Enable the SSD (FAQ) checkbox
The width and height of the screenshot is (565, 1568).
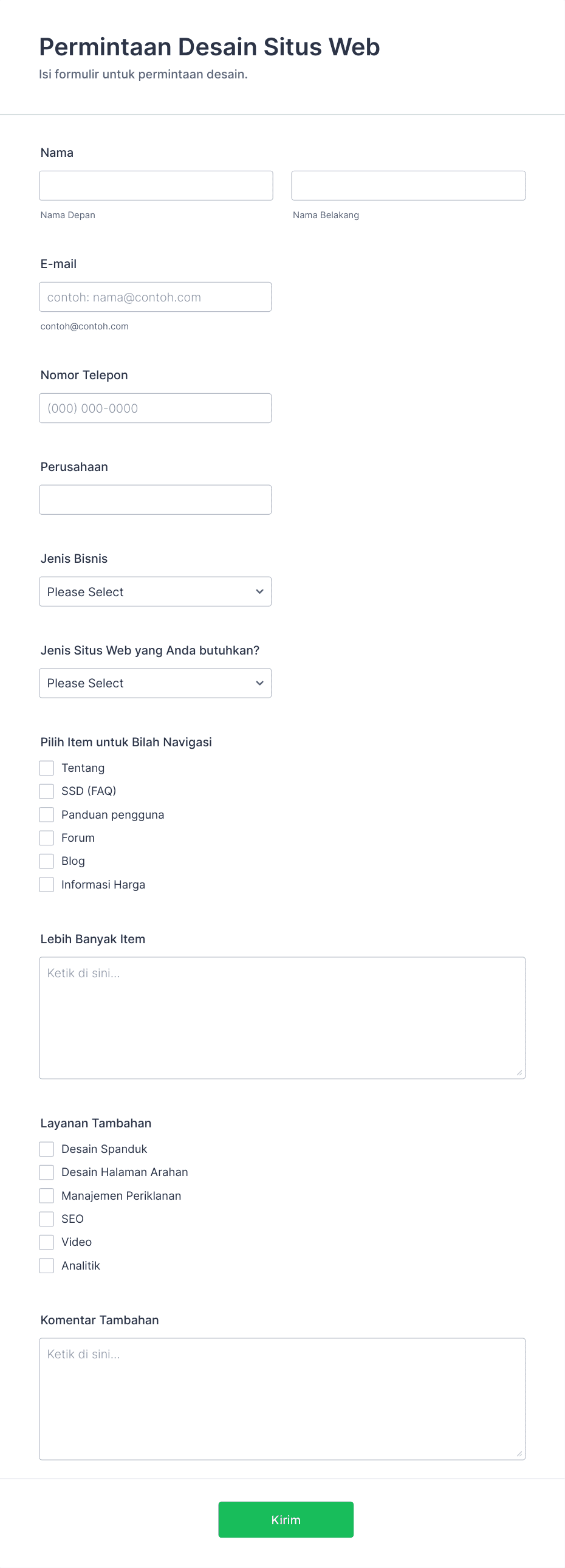(x=46, y=791)
